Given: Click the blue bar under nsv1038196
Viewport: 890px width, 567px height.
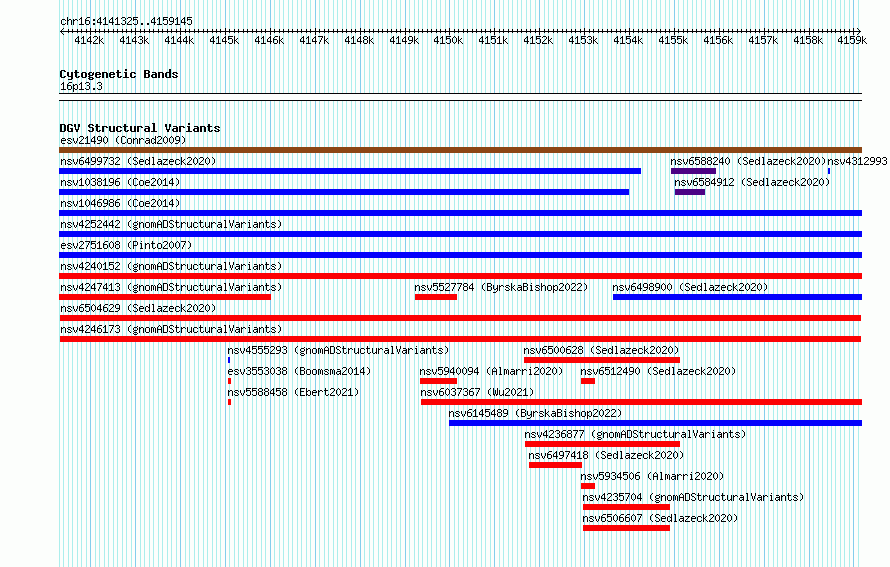Looking at the screenshot, I should 344,192.
